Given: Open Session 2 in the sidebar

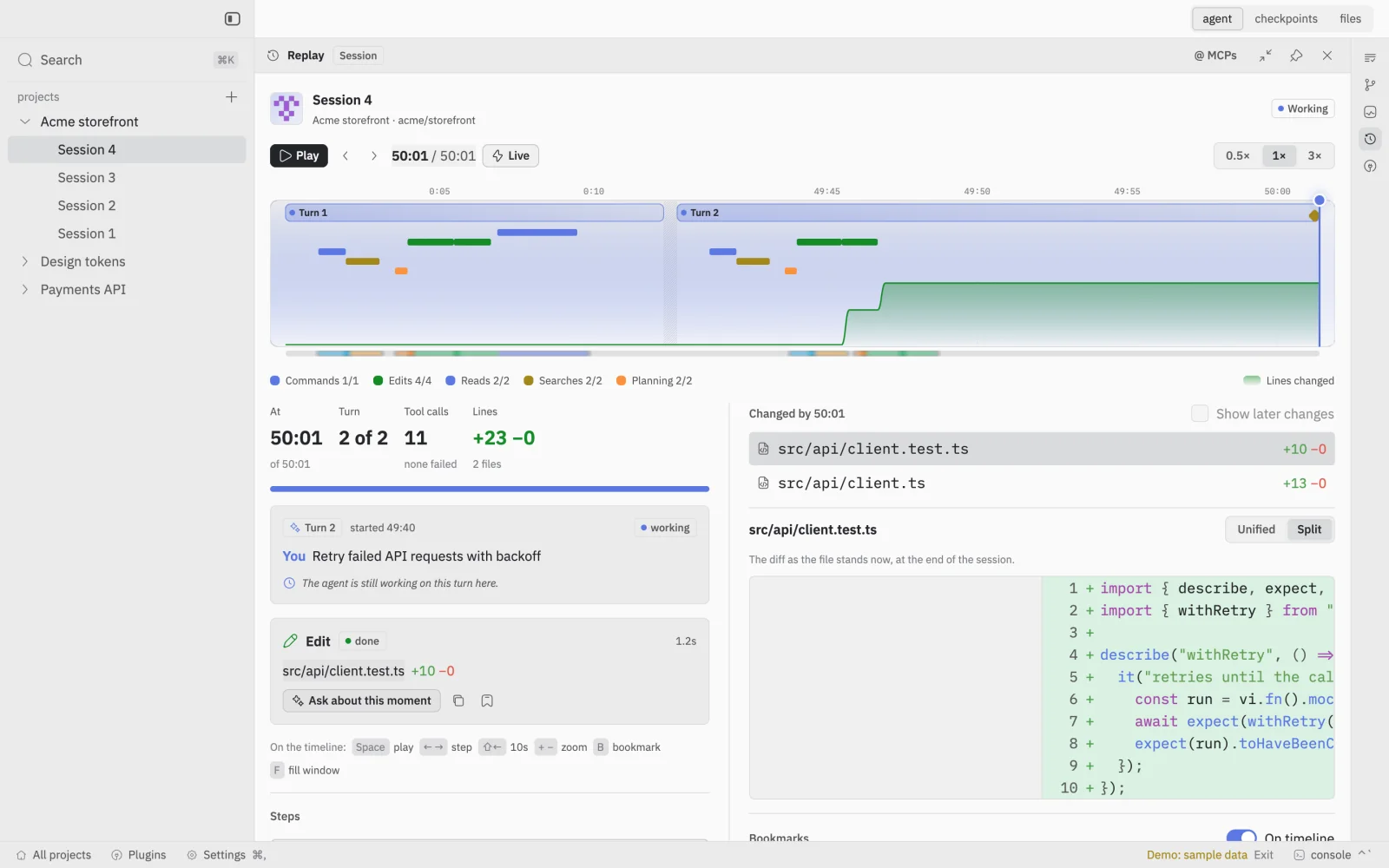Looking at the screenshot, I should click(127, 205).
